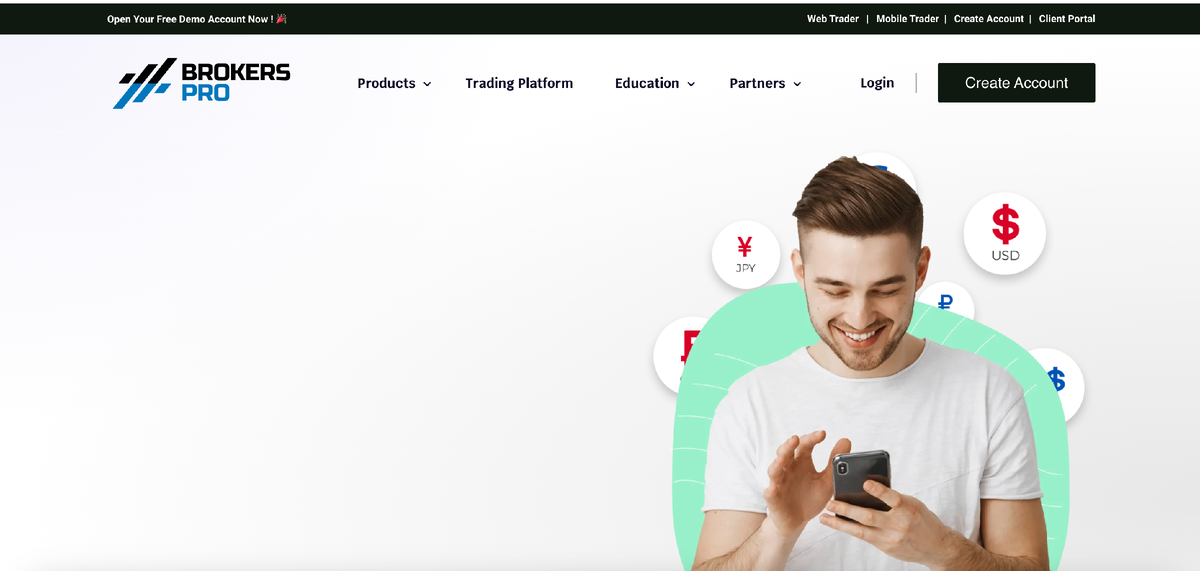Click the party popper emoji in banner
The width and height of the screenshot is (1200, 571).
(x=281, y=19)
